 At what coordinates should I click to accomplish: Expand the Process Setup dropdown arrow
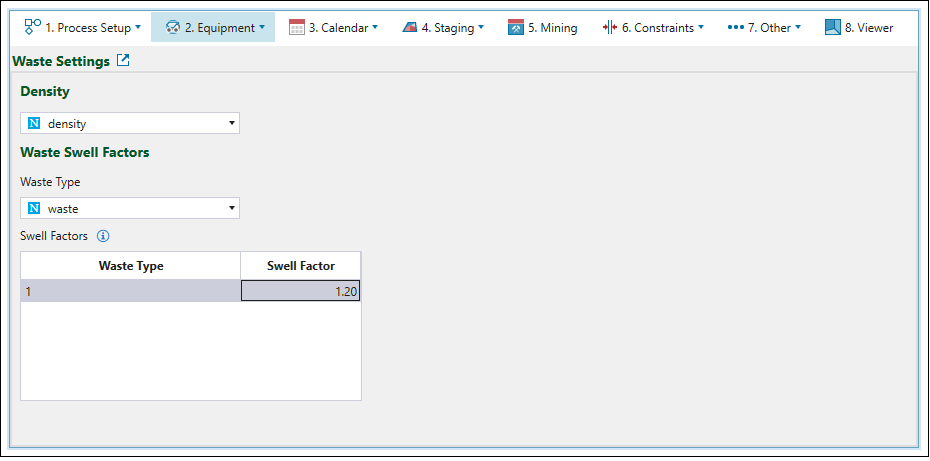point(138,27)
